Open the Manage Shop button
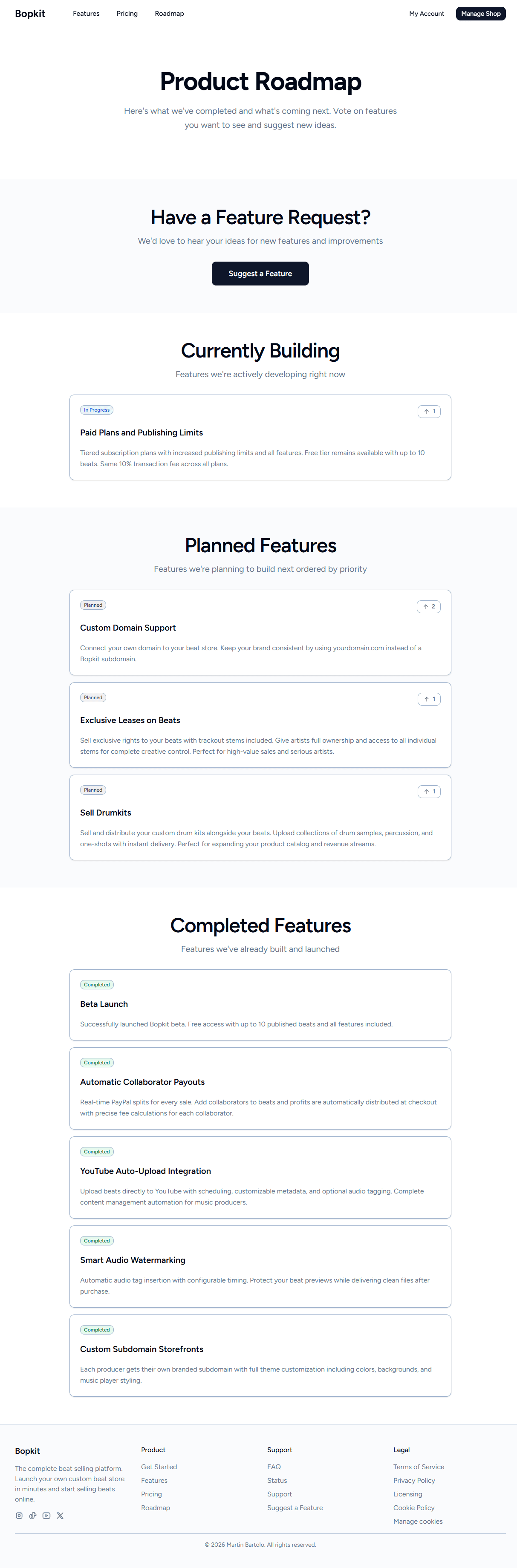Image resolution: width=517 pixels, height=1568 pixels. (x=480, y=13)
